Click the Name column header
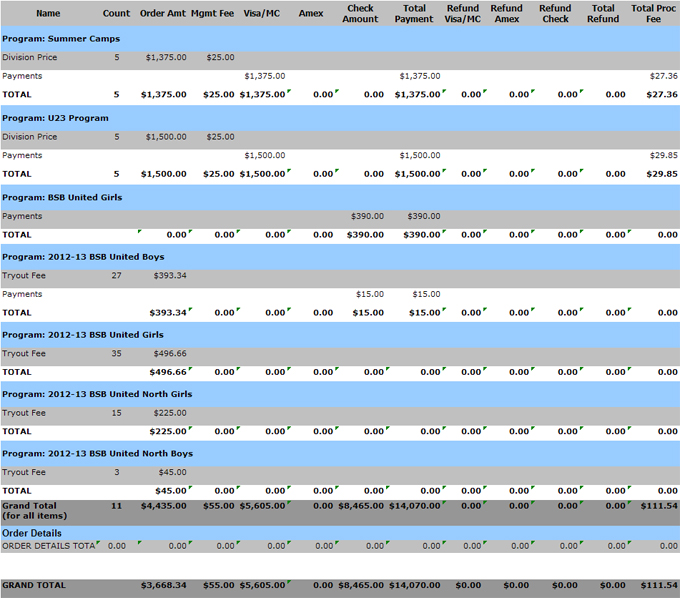Viewport: 680px width, 598px height. tap(48, 13)
